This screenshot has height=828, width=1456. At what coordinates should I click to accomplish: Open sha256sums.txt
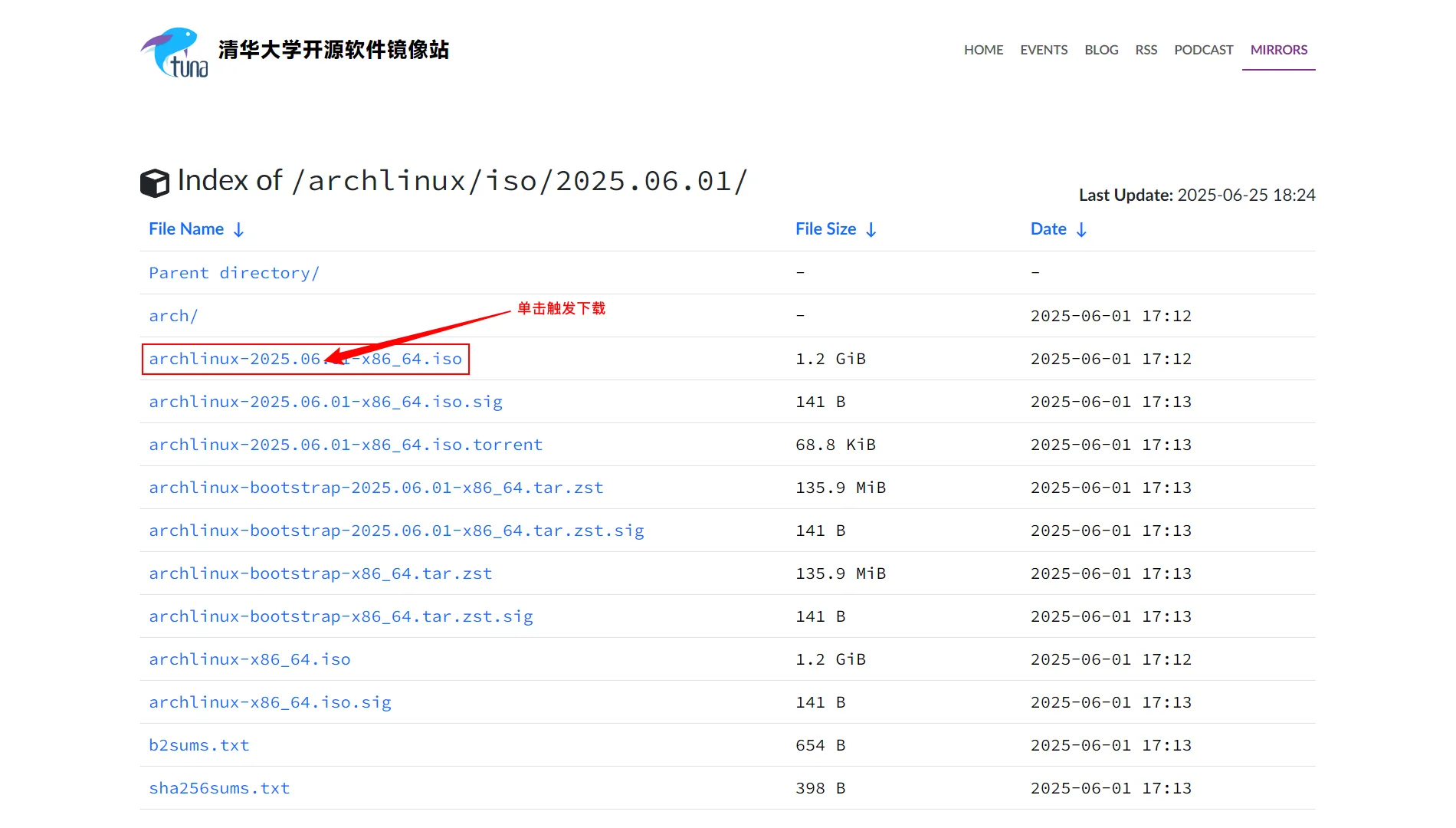[x=219, y=788]
